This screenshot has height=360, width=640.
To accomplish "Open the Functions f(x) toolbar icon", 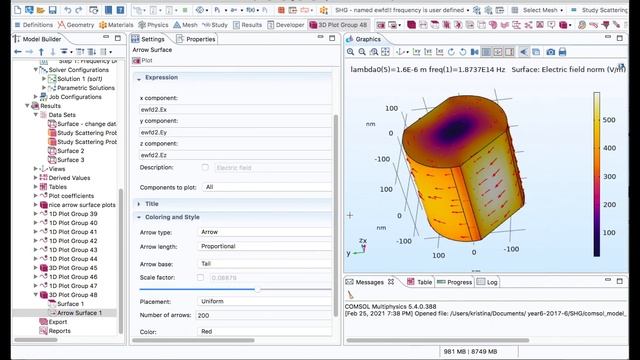I will point(251,10).
